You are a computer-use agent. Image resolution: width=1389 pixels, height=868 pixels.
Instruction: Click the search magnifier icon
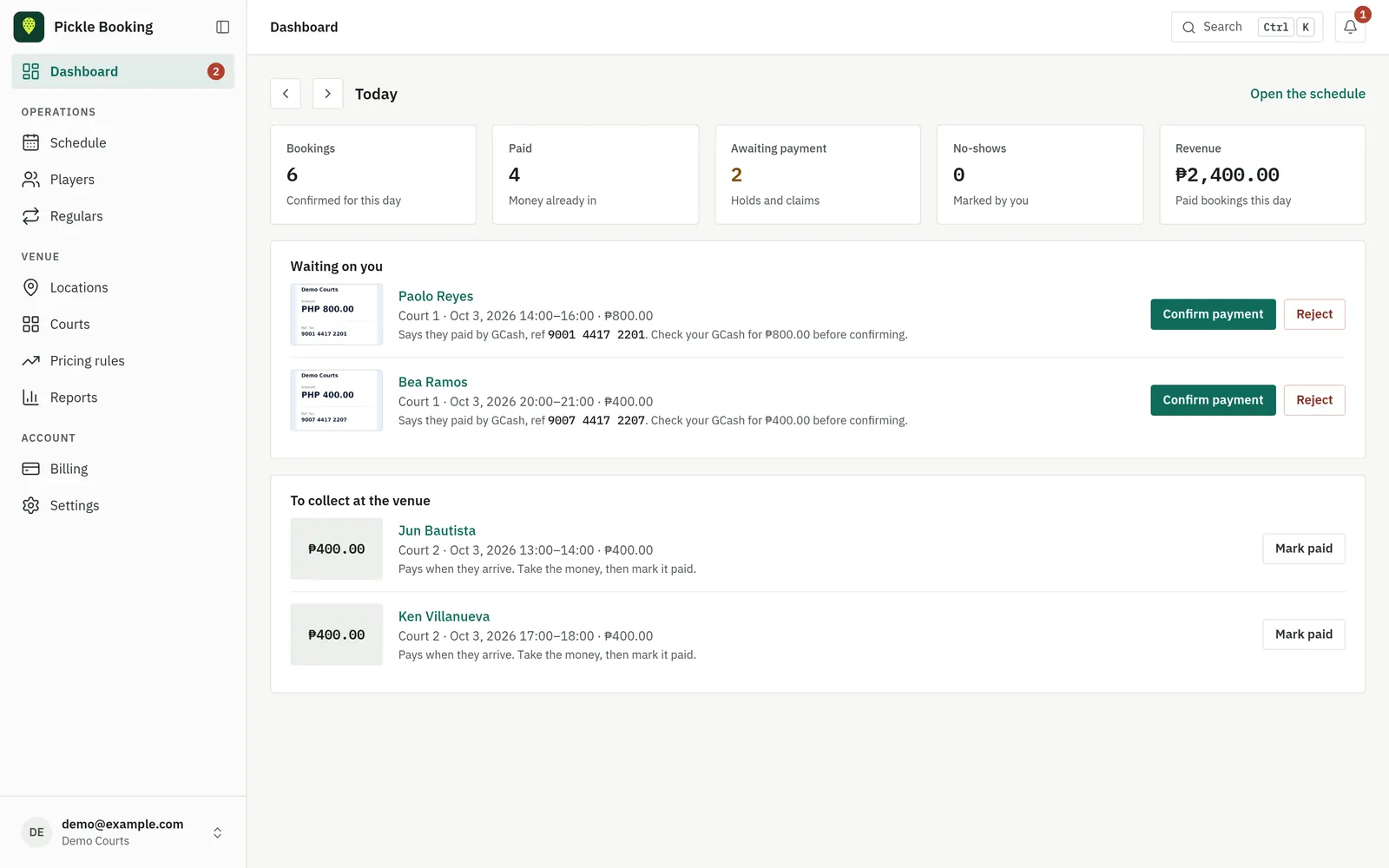[x=1188, y=27]
